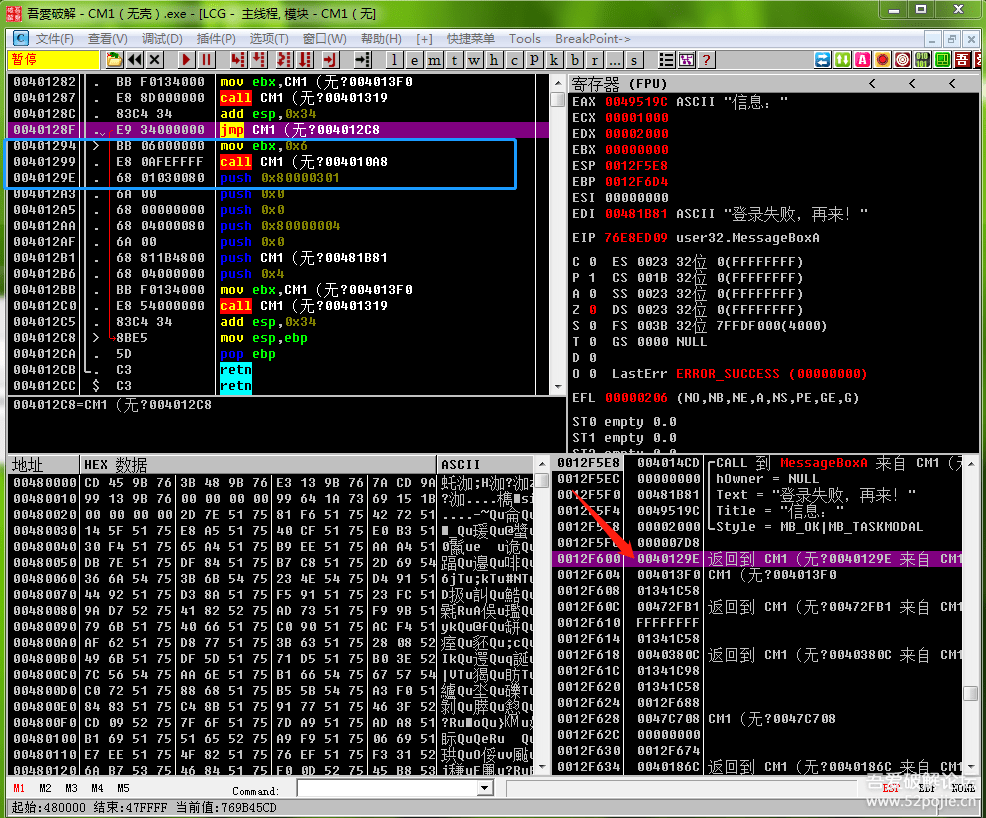Image resolution: width=986 pixels, height=818 pixels.
Task: Click the Open file folder icon
Action: click(x=115, y=60)
